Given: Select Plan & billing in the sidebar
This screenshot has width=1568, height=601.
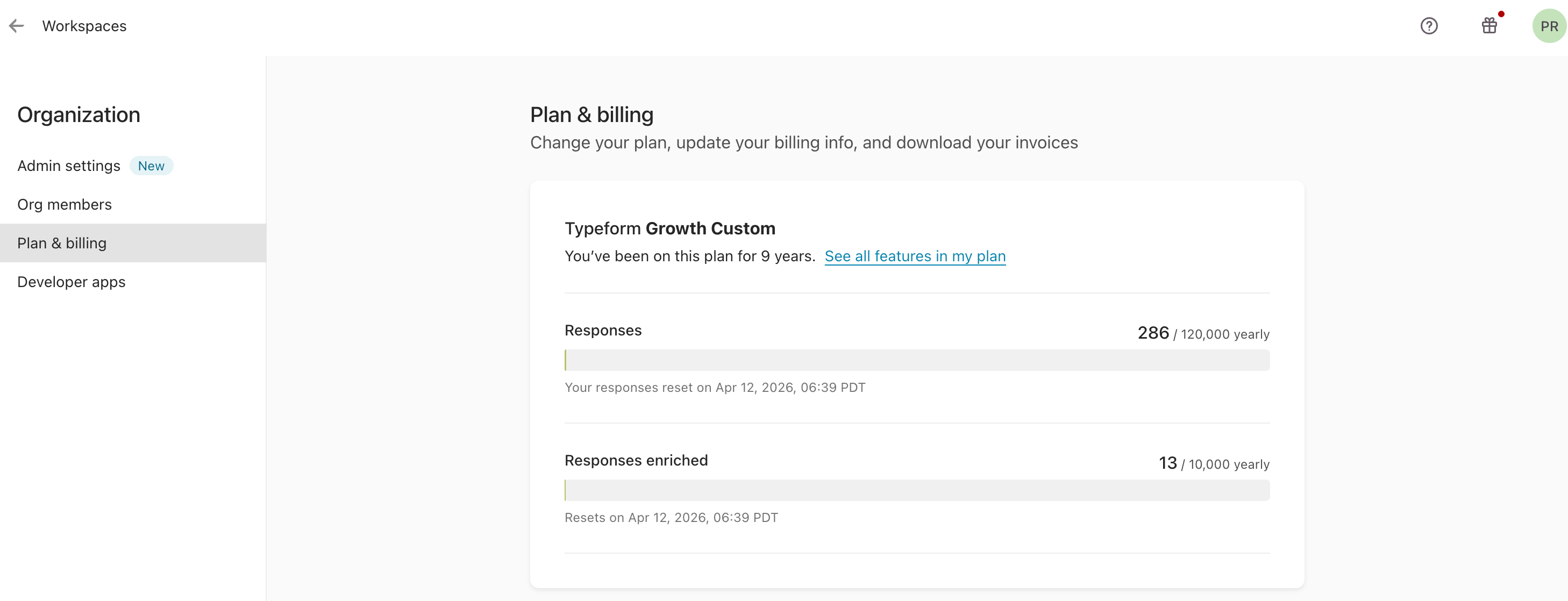Looking at the screenshot, I should pos(133,244).
